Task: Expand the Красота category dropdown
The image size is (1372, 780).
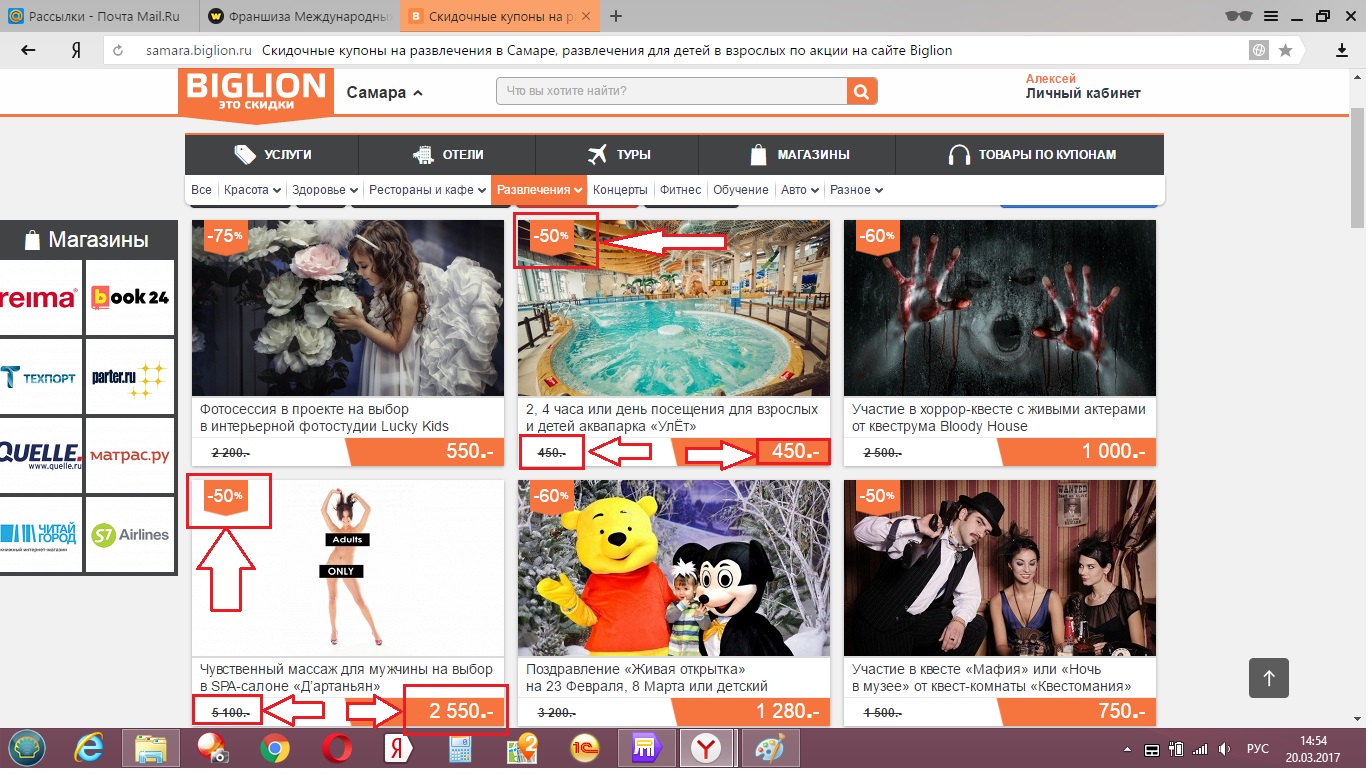Action: point(251,190)
